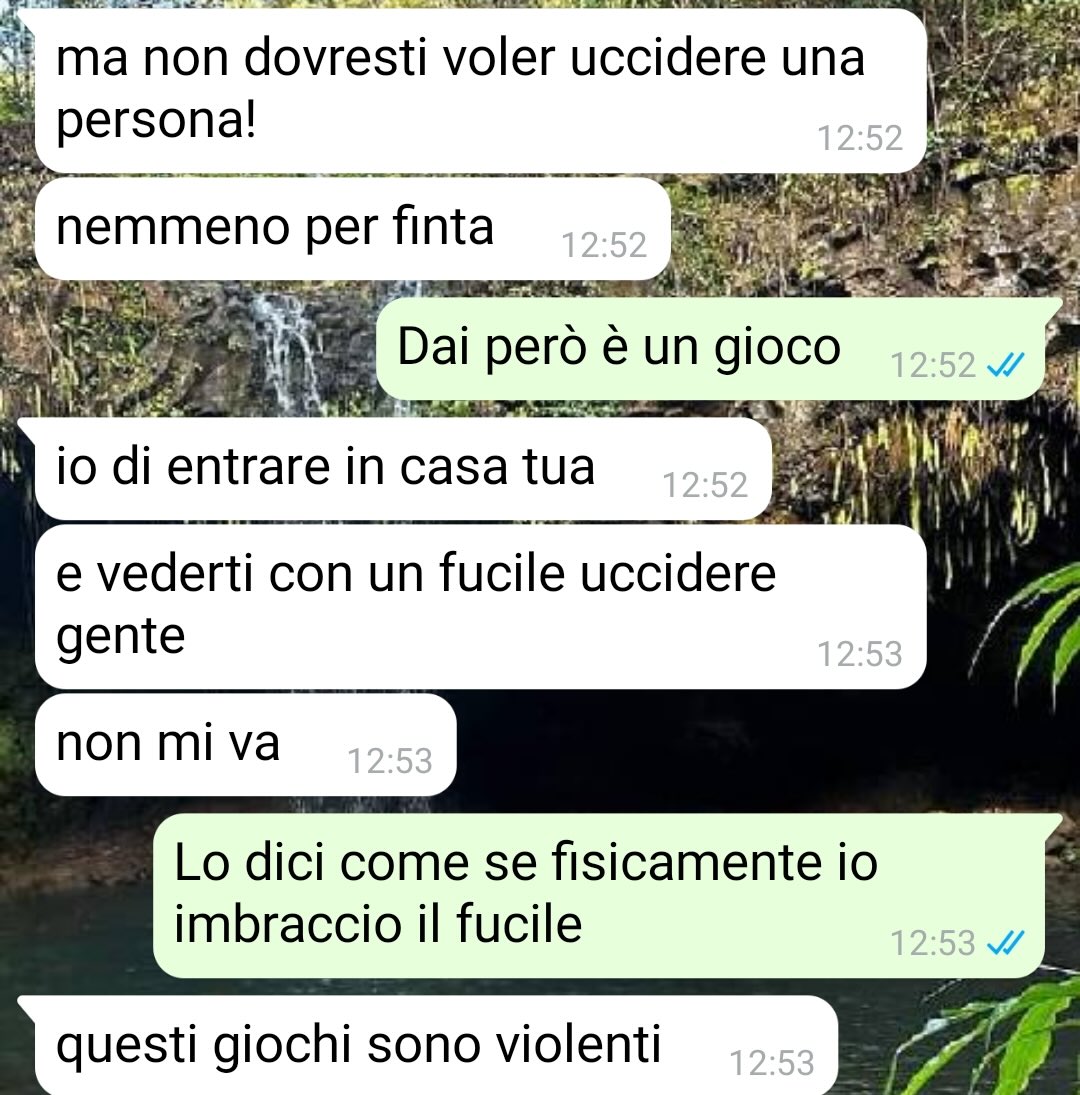
Task: Select the 'questi giochi sono violenti' message
Action: tap(436, 1045)
